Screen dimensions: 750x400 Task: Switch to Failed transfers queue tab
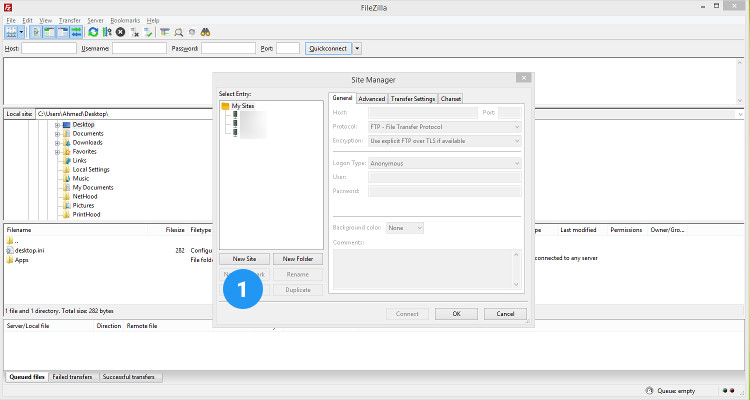tap(72, 377)
